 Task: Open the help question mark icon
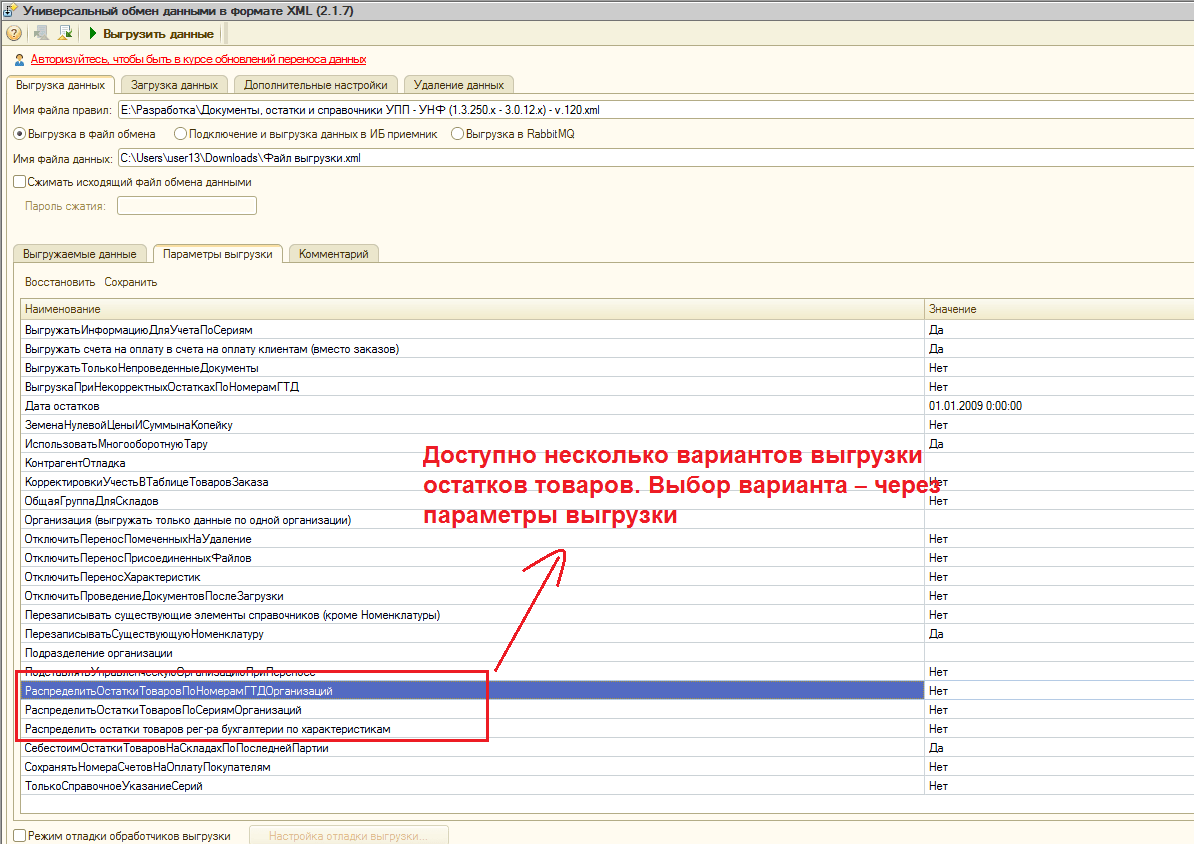coord(14,34)
